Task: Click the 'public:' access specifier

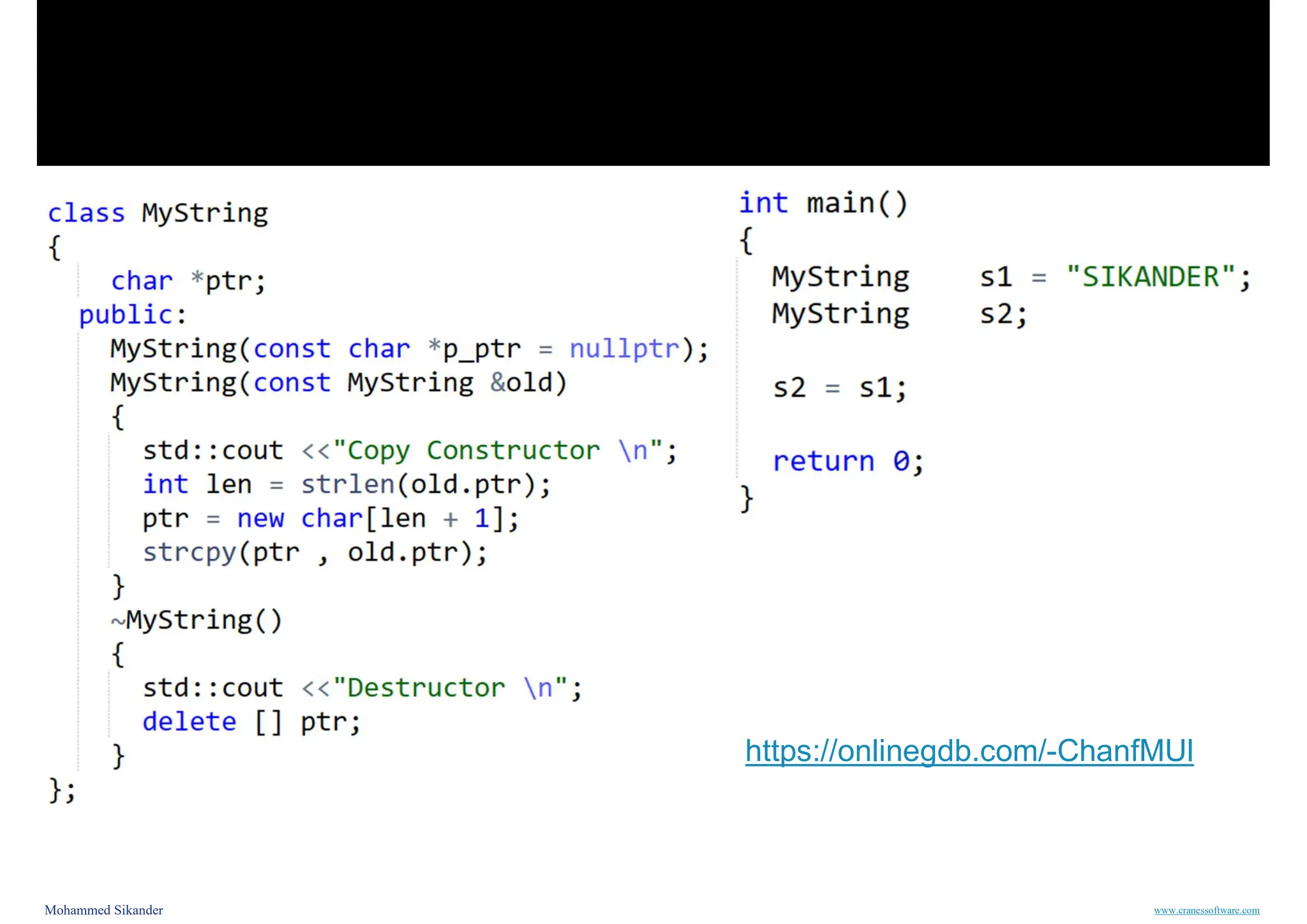Action: point(132,315)
